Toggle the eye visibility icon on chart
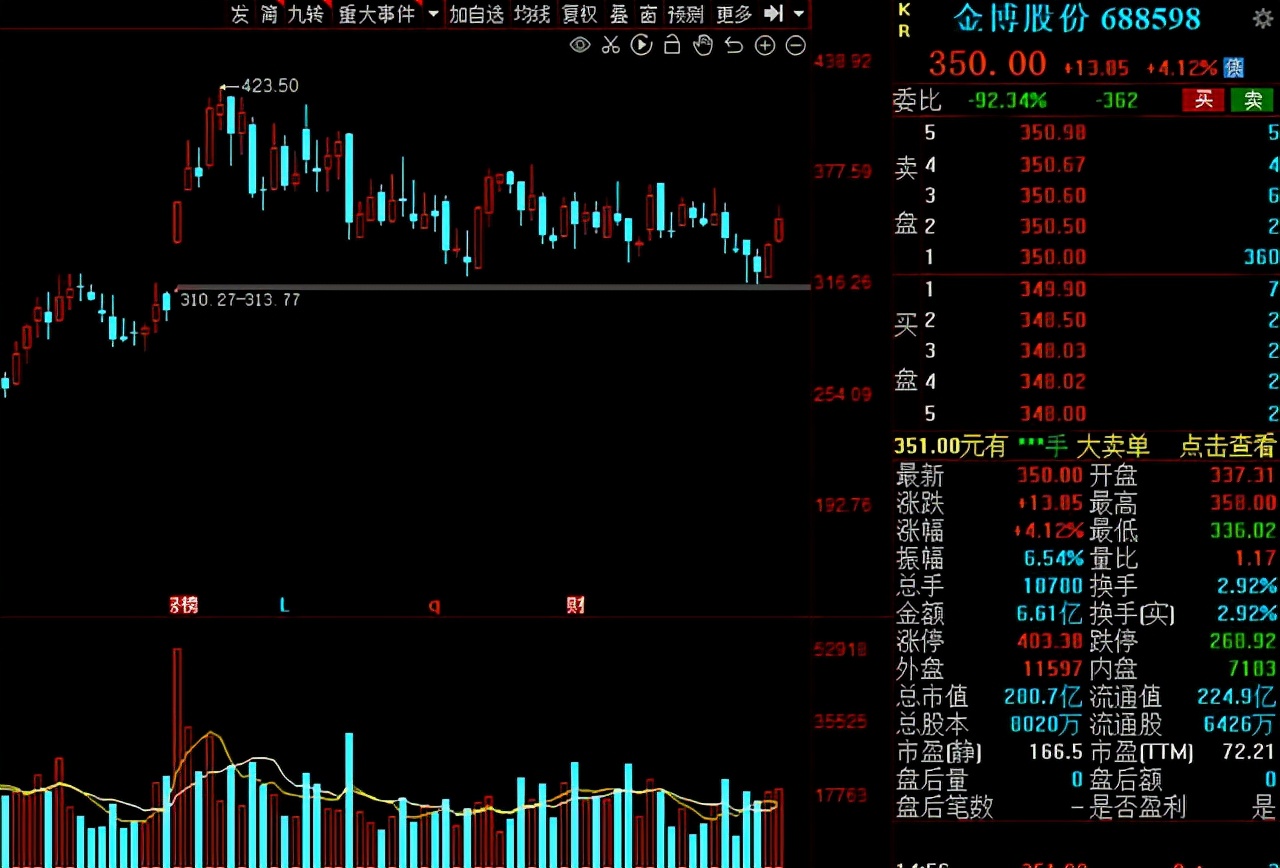The image size is (1280, 868). (580, 45)
